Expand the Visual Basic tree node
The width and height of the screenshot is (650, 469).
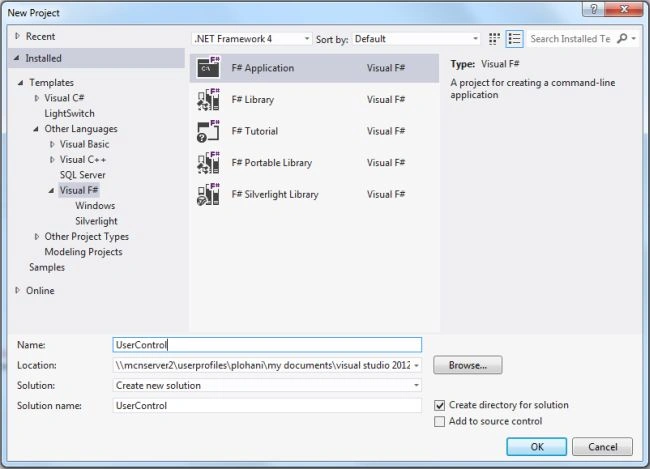(x=52, y=144)
